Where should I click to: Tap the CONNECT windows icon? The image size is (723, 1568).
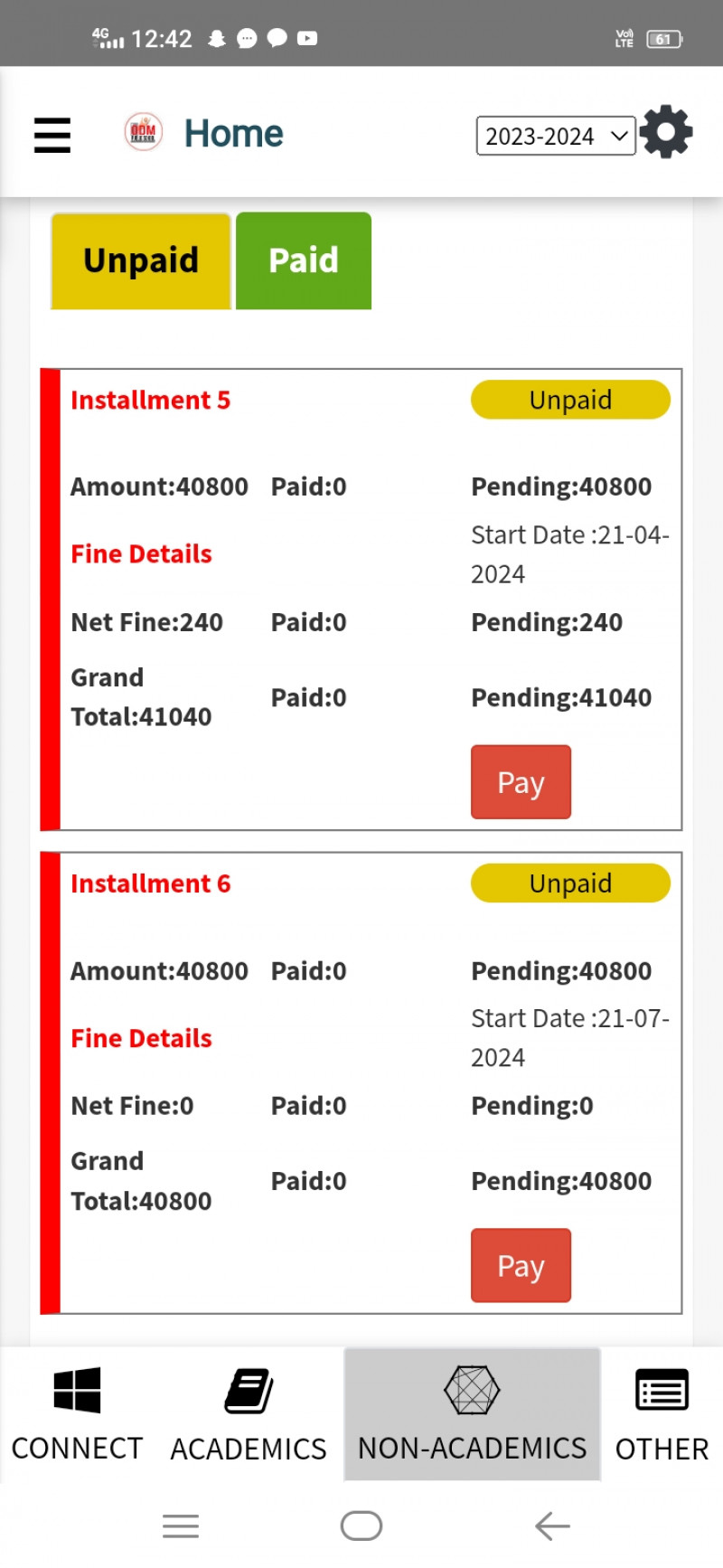click(77, 1390)
